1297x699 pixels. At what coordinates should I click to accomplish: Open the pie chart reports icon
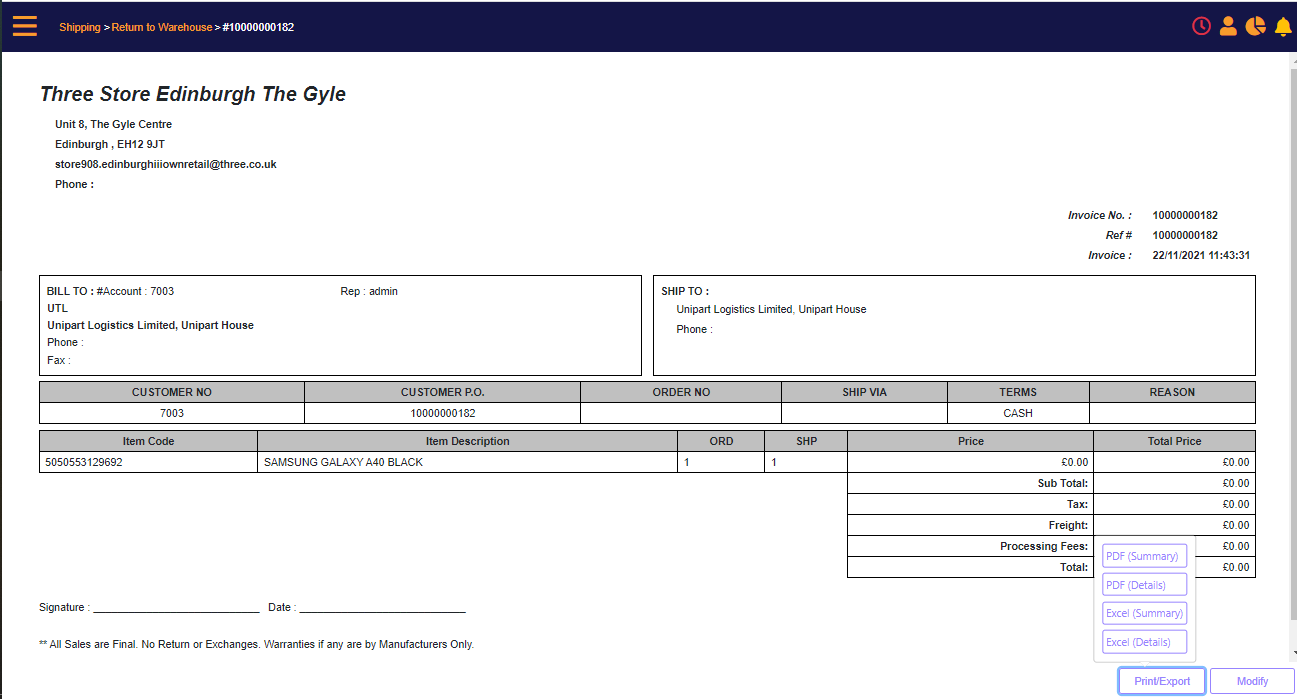[1255, 26]
